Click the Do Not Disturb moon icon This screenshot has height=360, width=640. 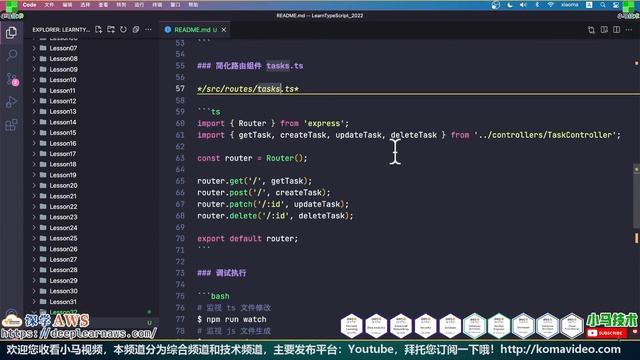coord(510,5)
